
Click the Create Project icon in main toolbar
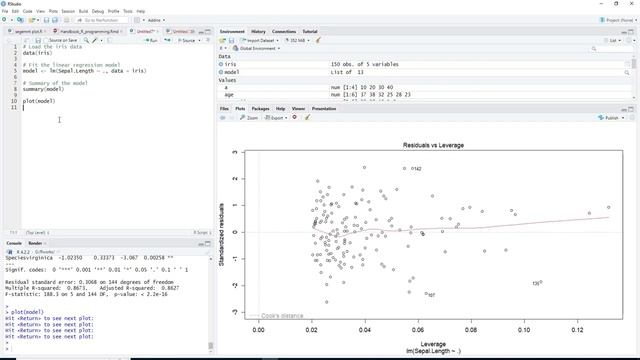[x=20, y=20]
